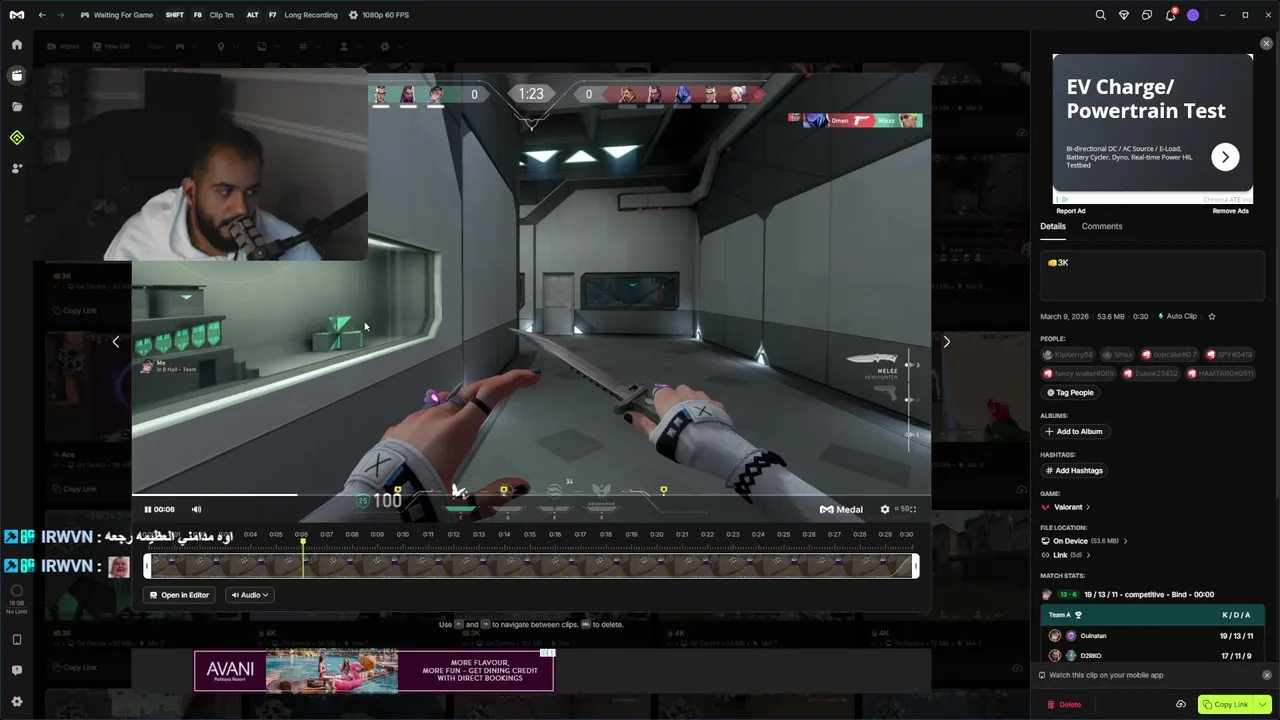Open the notifications bell
Viewport: 1280px width, 720px height.
tap(1170, 15)
